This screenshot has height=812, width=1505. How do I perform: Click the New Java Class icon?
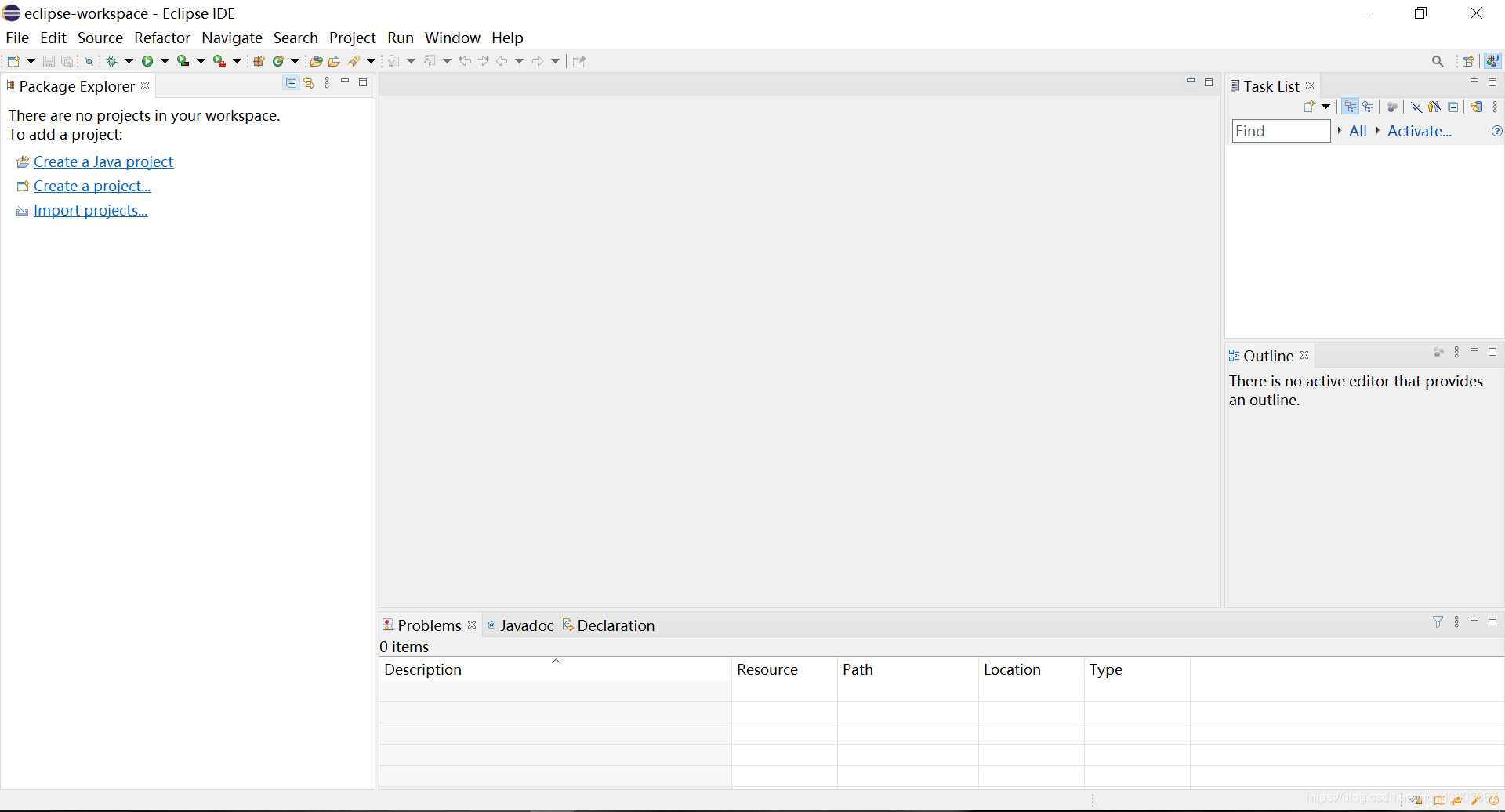click(278, 61)
